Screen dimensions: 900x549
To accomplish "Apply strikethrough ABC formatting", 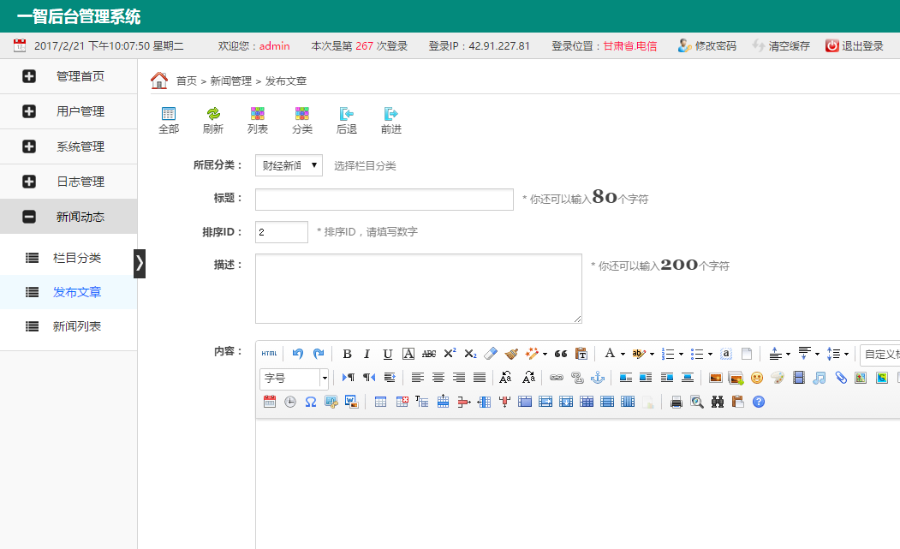I will point(429,354).
